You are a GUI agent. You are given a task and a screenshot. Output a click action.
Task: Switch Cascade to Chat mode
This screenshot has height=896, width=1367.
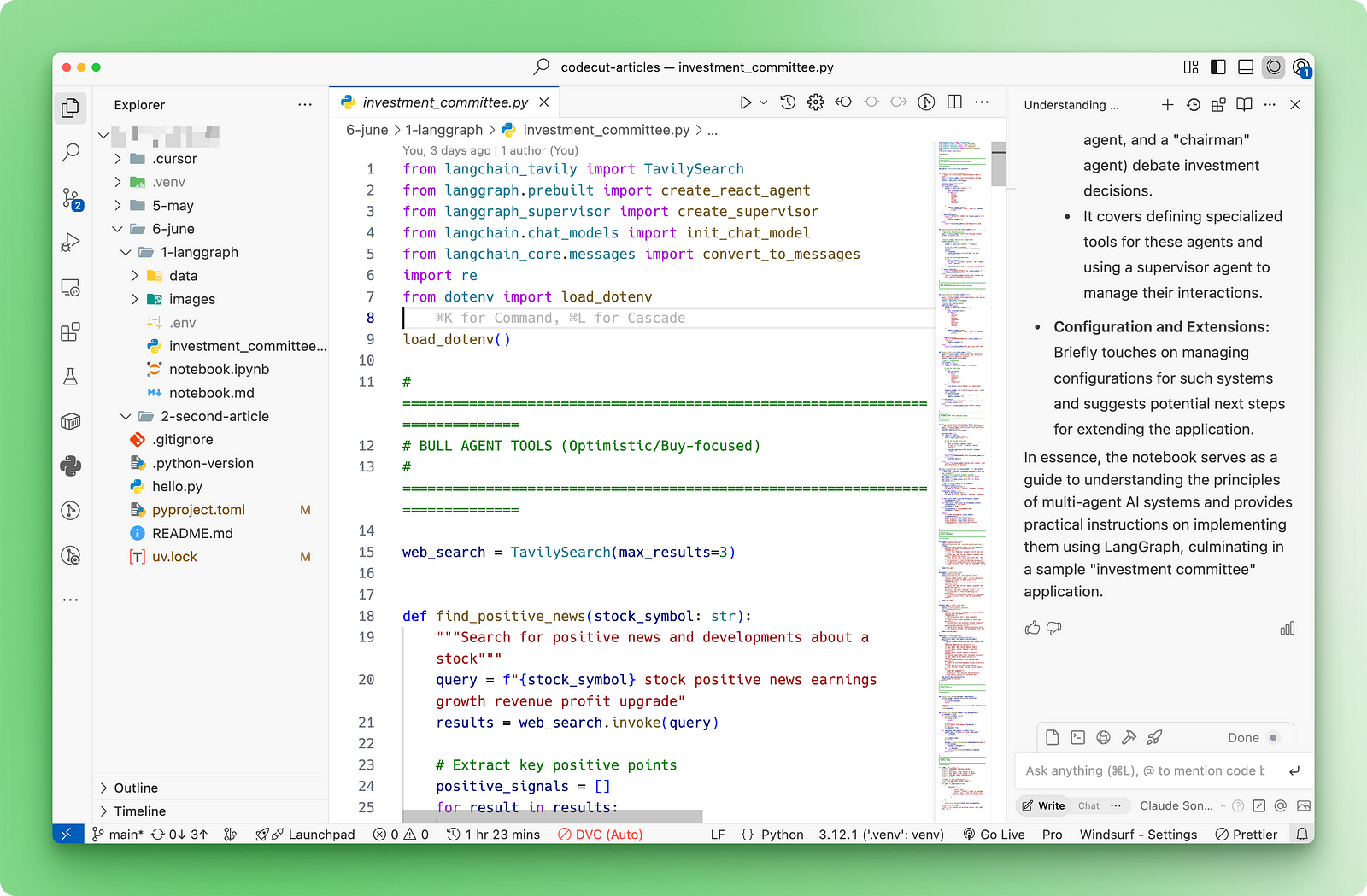[1088, 805]
